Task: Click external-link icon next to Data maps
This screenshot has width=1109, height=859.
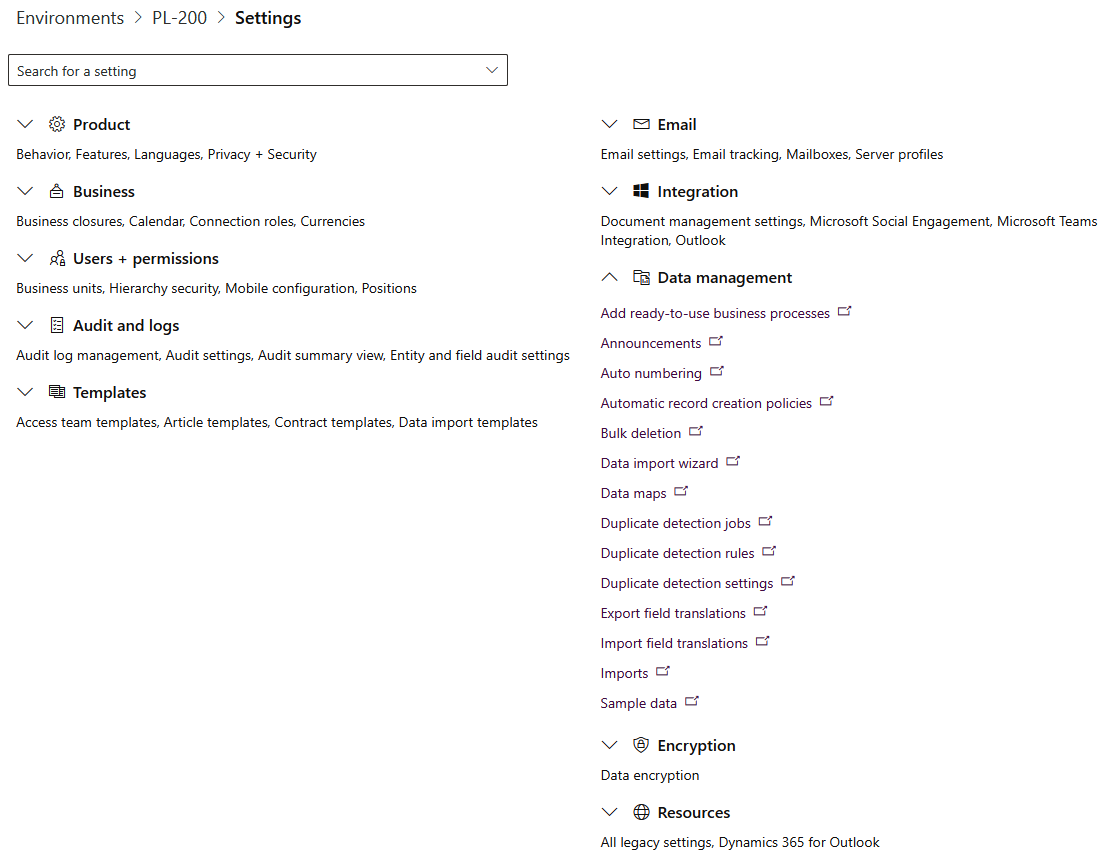Action: tap(680, 491)
